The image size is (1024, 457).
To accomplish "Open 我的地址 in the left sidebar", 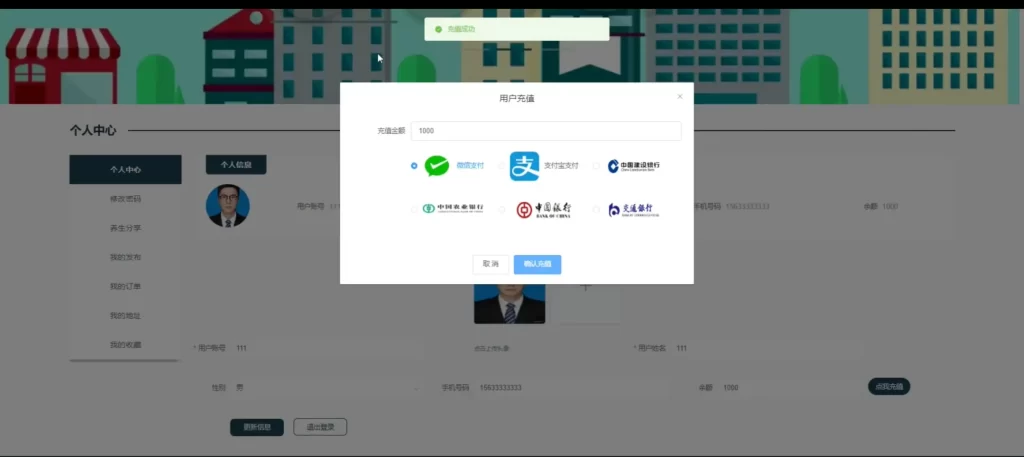I will (x=125, y=316).
